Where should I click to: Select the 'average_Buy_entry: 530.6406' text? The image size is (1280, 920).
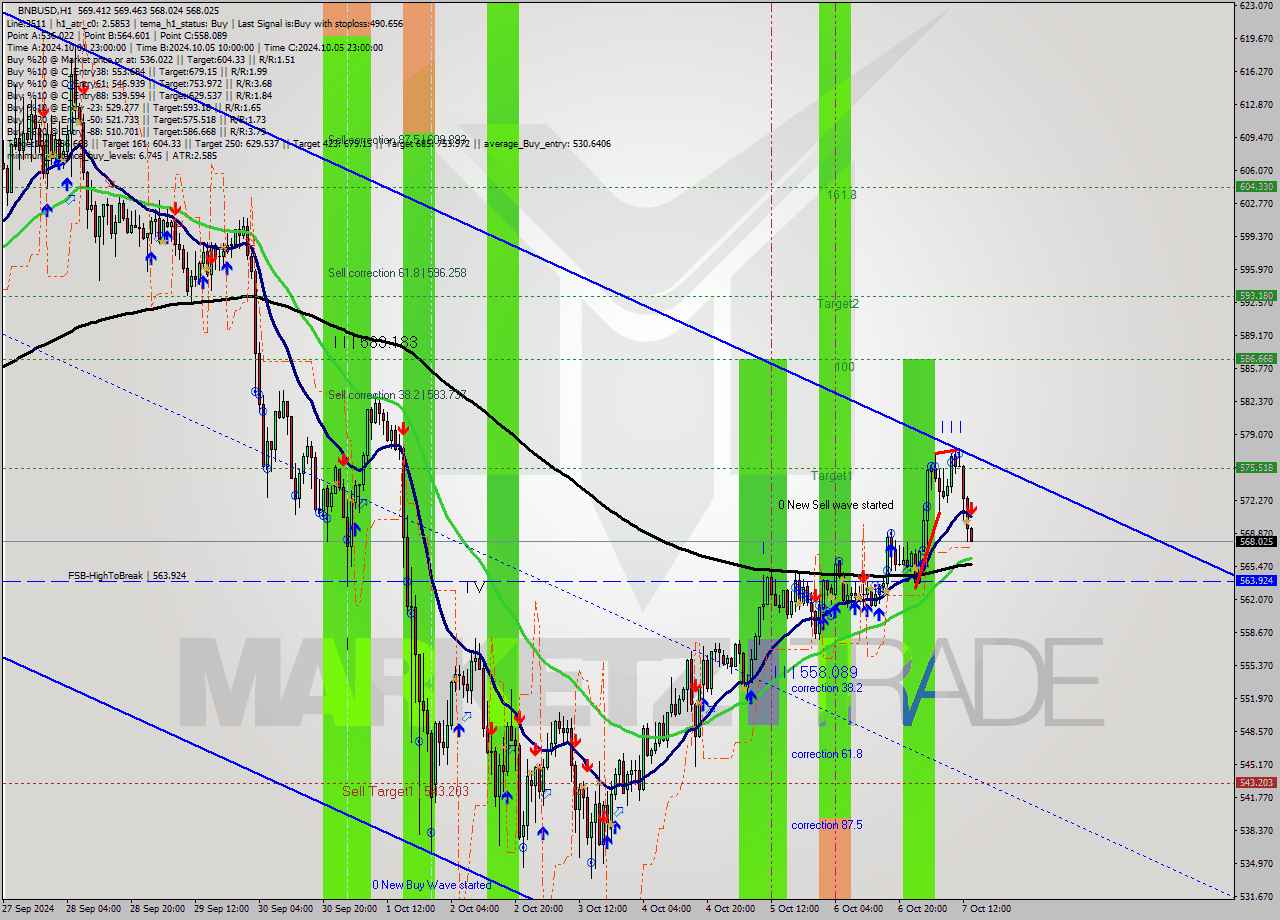[546, 144]
